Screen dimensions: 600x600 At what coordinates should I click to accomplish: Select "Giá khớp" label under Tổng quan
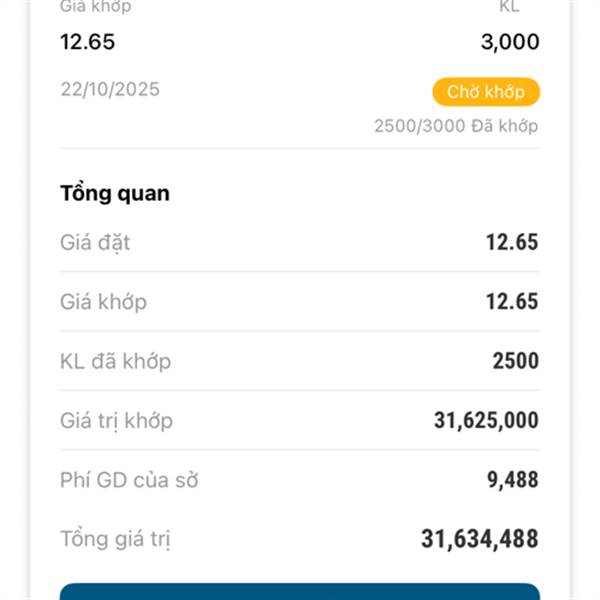tap(103, 301)
